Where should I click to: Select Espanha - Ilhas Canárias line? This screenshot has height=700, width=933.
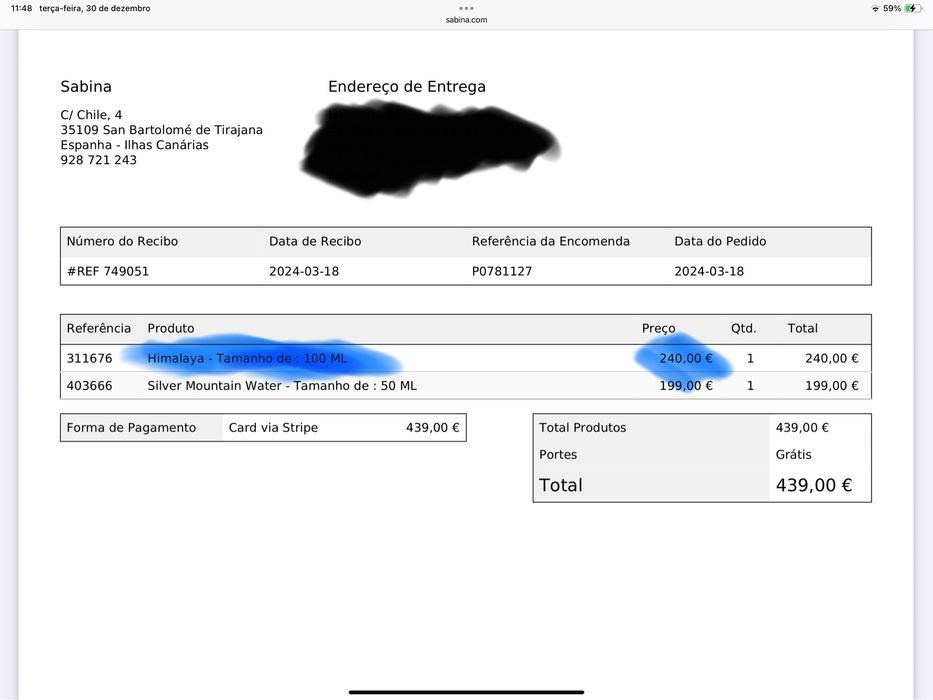(x=134, y=145)
